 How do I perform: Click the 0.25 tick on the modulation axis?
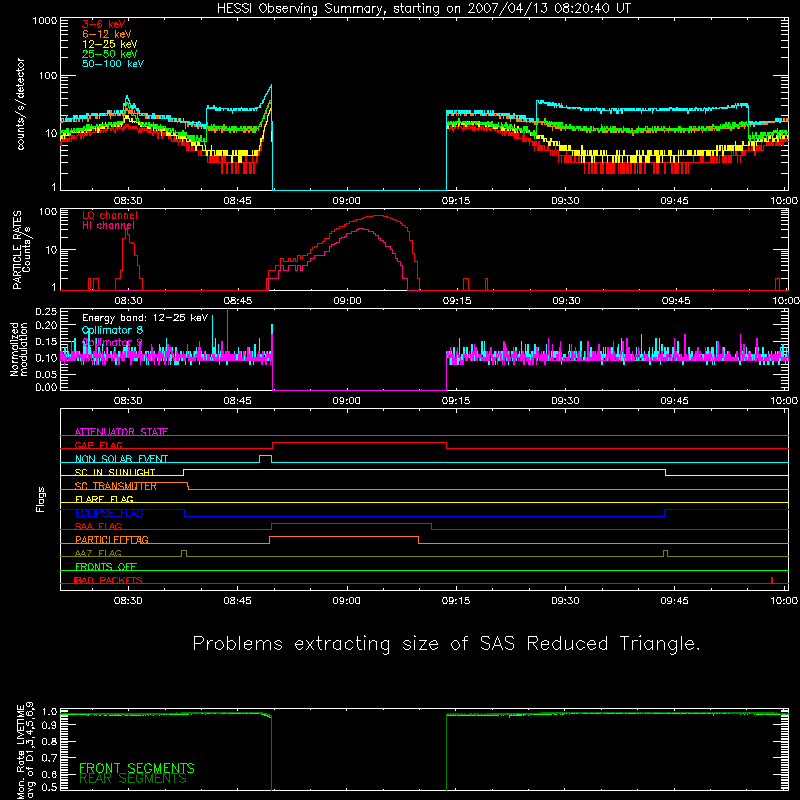pyautogui.click(x=46, y=311)
